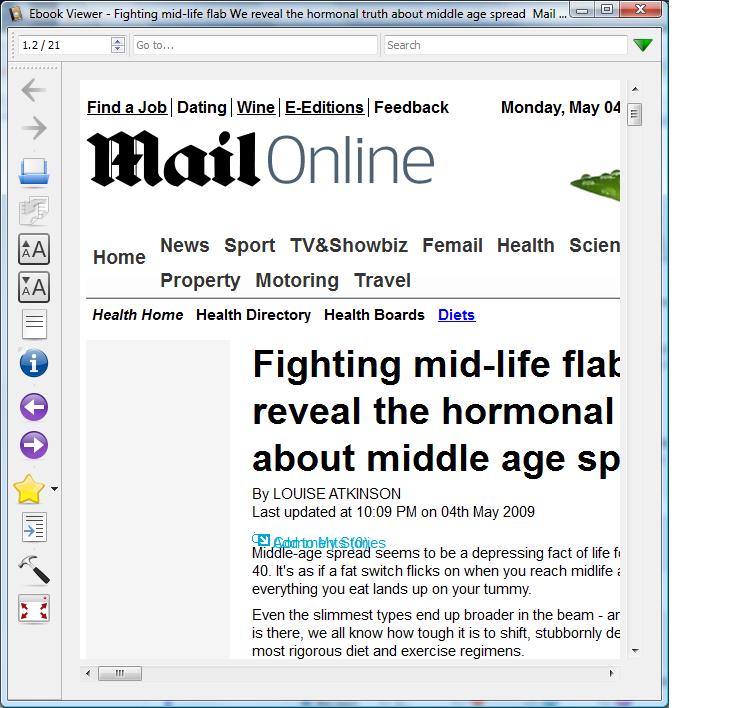The image size is (749, 708).
Task: Increment page number stepper up arrow
Action: click(118, 41)
